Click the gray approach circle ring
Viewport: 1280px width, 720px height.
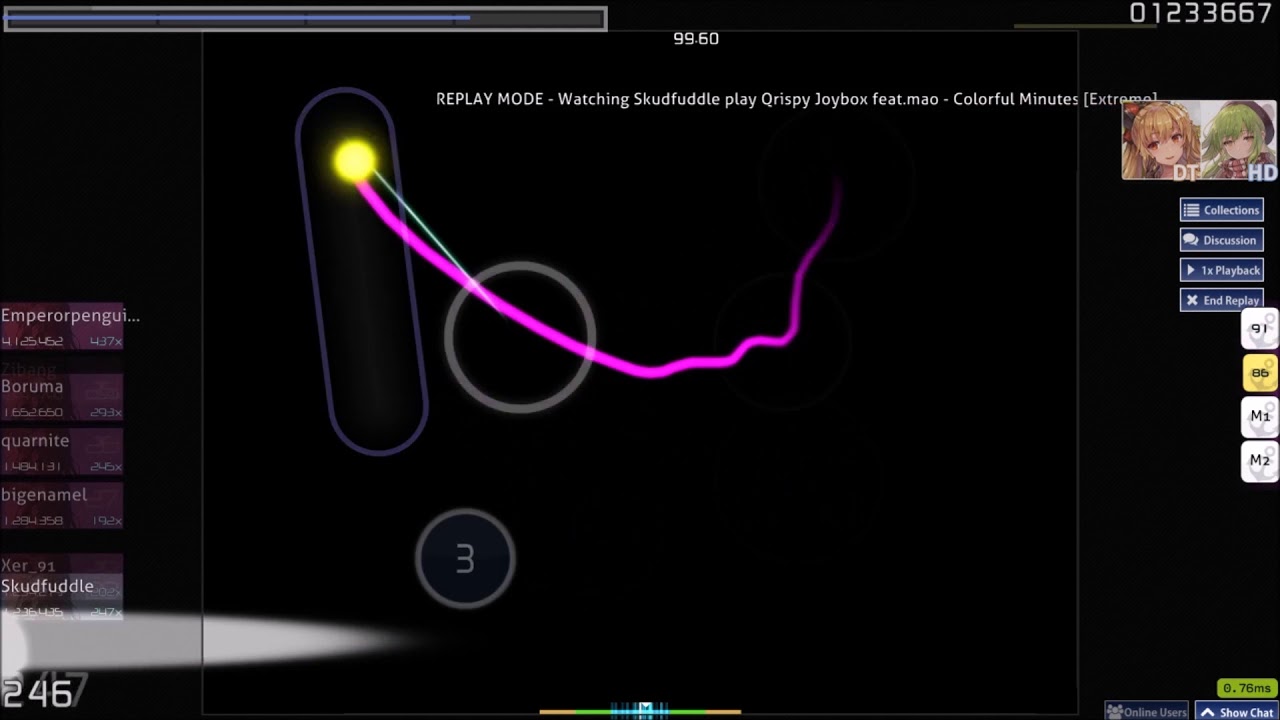click(x=520, y=338)
